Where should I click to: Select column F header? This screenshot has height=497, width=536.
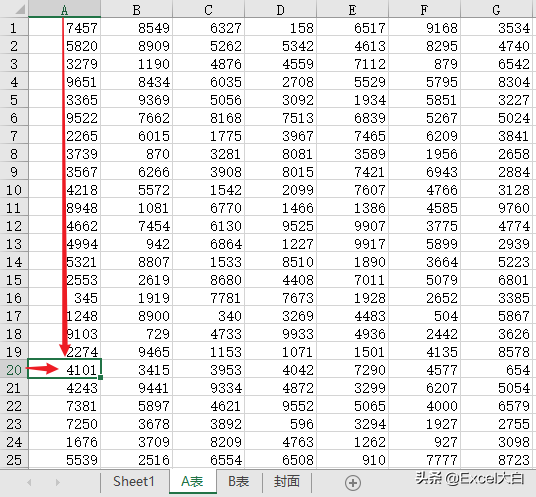[x=425, y=9]
